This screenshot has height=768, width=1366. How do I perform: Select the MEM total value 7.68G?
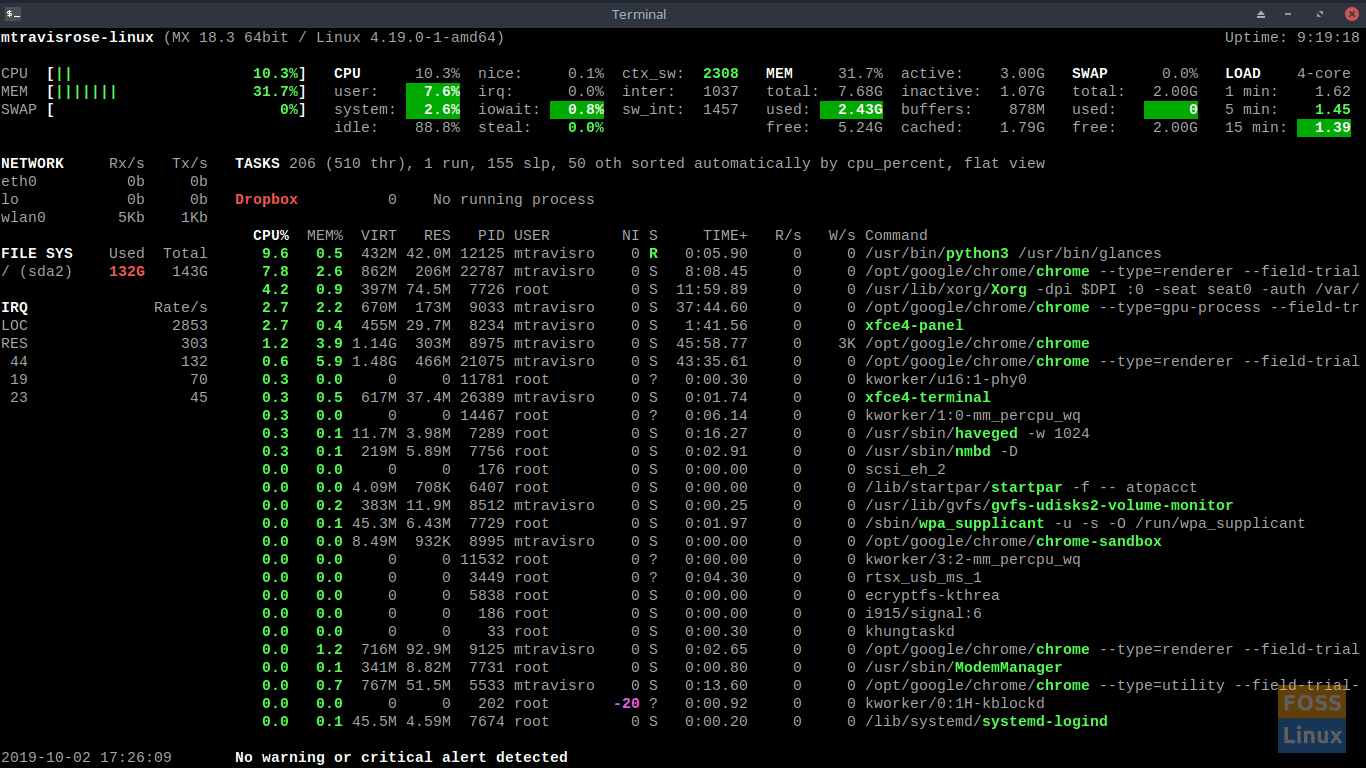click(x=860, y=92)
